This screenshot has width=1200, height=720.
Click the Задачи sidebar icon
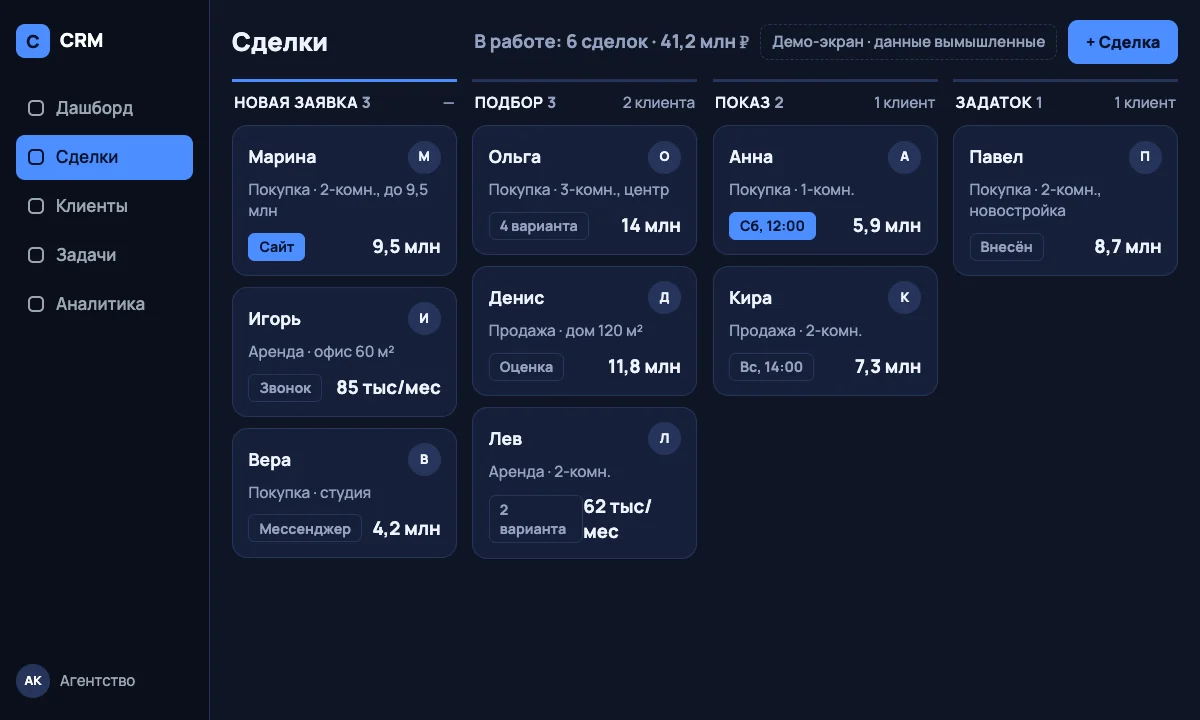click(36, 255)
